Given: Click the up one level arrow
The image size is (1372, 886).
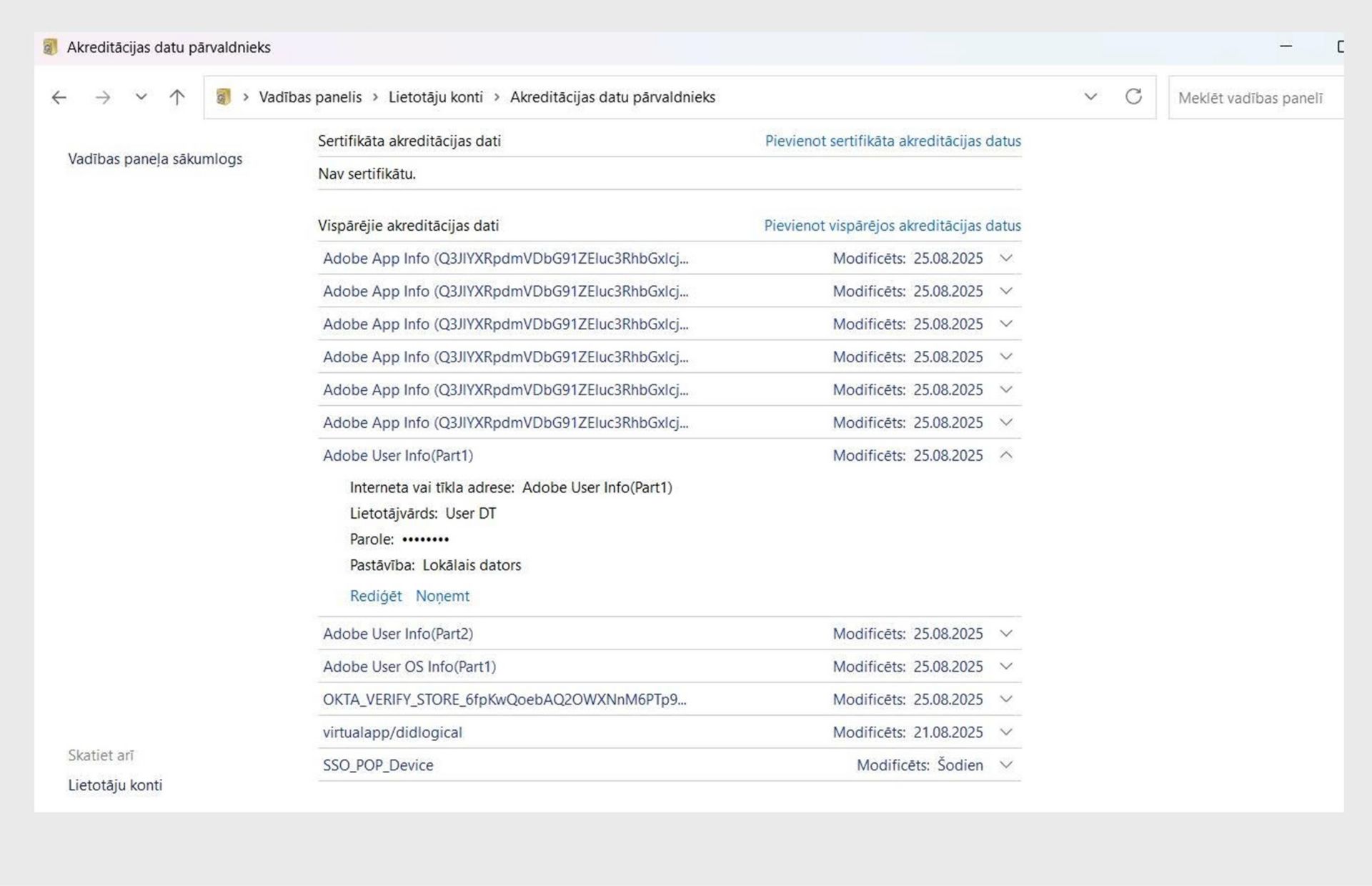Looking at the screenshot, I should pos(177,97).
